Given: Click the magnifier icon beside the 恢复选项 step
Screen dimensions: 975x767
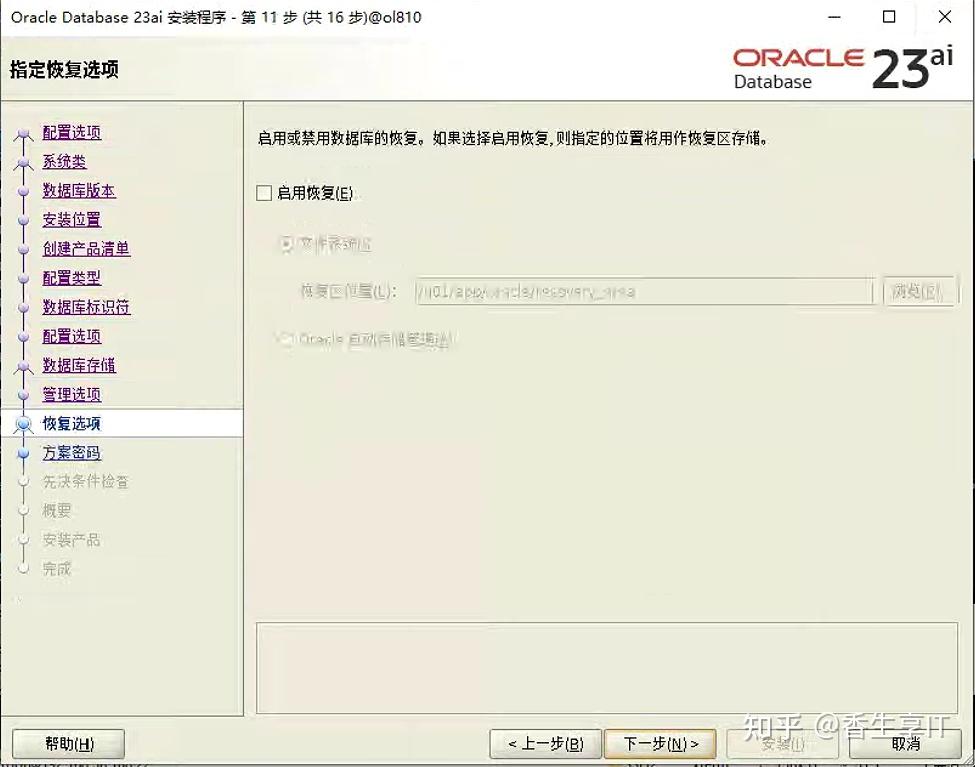Looking at the screenshot, I should point(22,423).
